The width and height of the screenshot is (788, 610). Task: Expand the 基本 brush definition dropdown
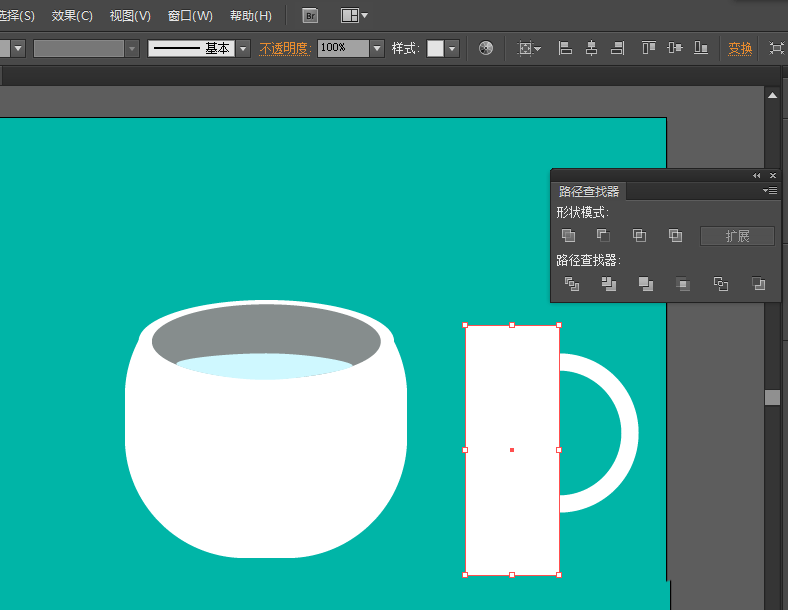243,49
